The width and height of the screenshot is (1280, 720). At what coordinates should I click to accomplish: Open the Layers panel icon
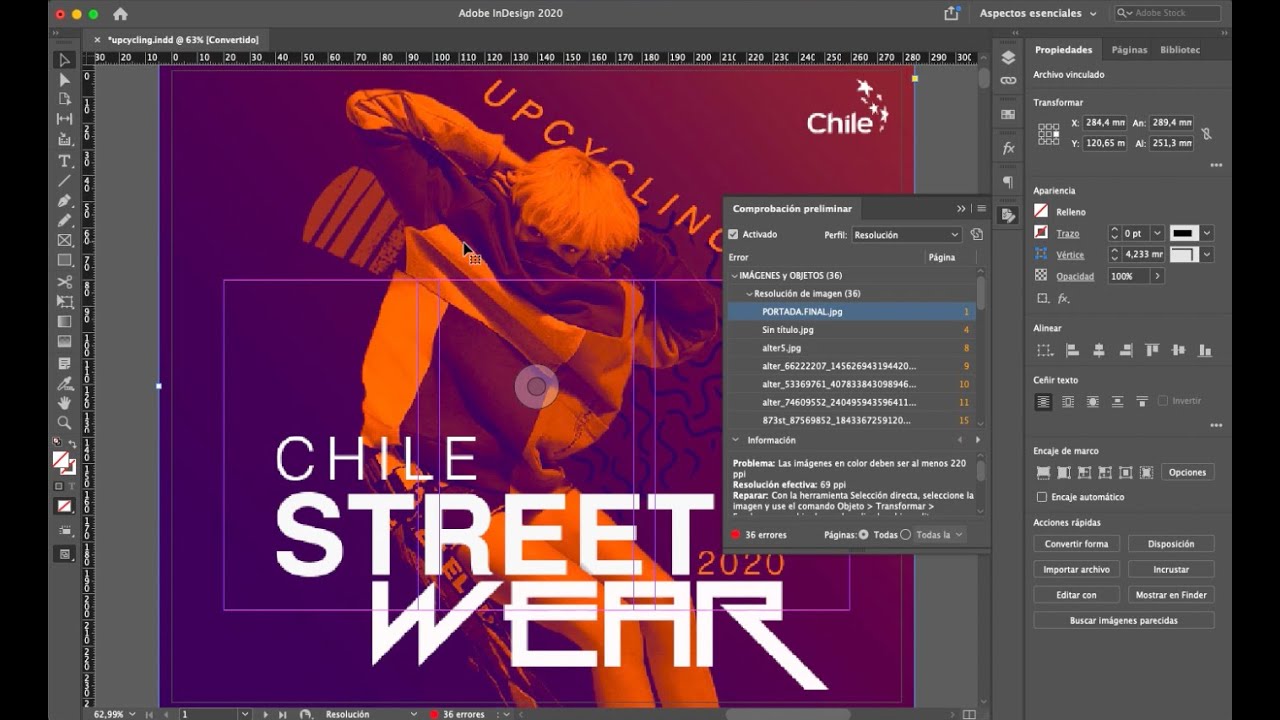[x=1008, y=57]
